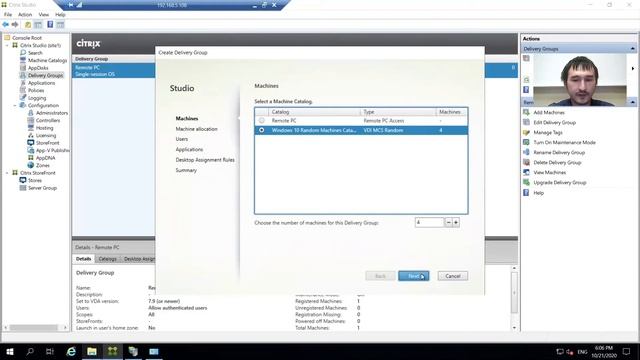640x360 pixels.
Task: Click the disabled Back button
Action: (380, 276)
